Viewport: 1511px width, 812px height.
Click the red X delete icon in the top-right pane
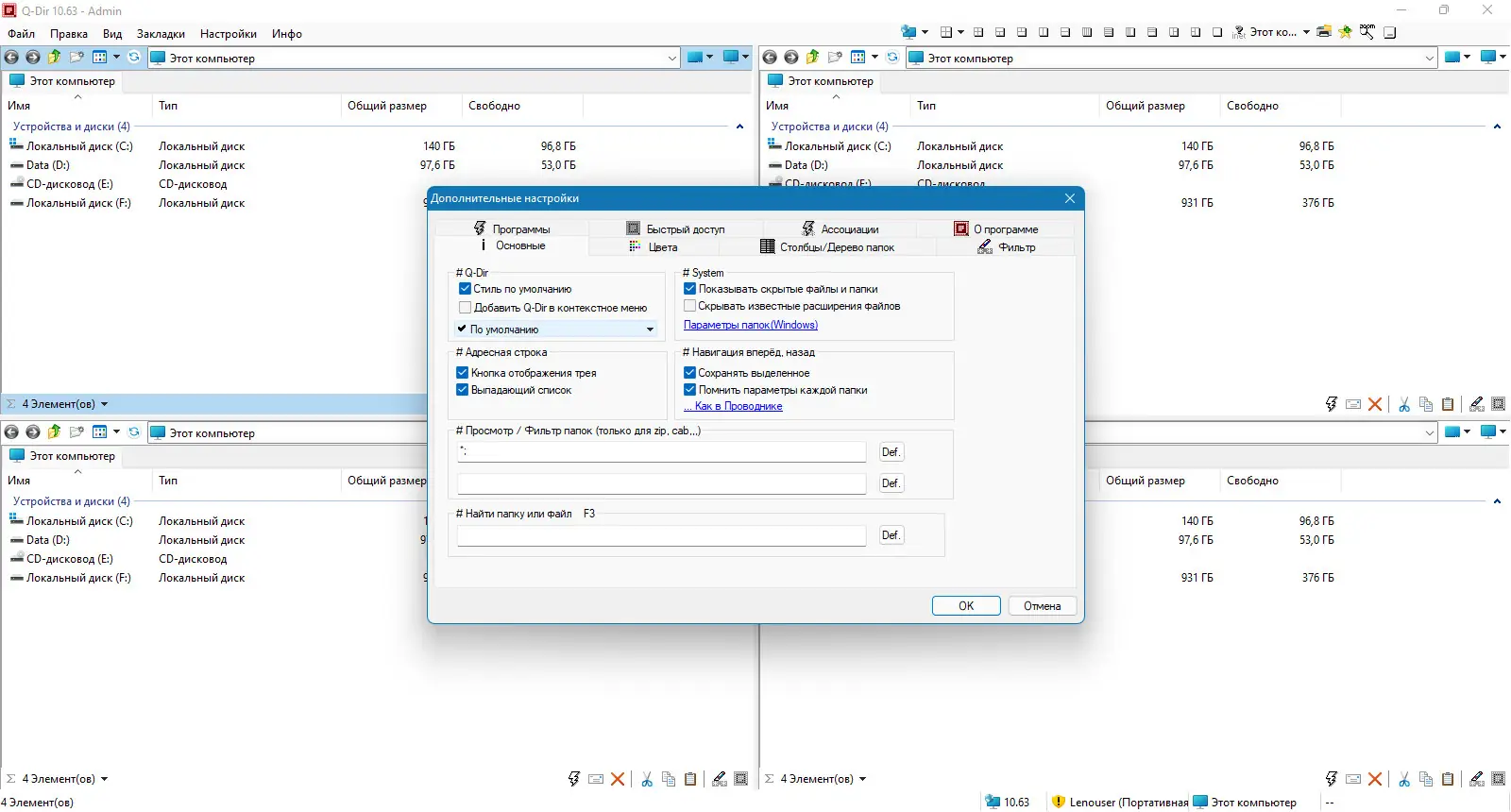[1375, 404]
